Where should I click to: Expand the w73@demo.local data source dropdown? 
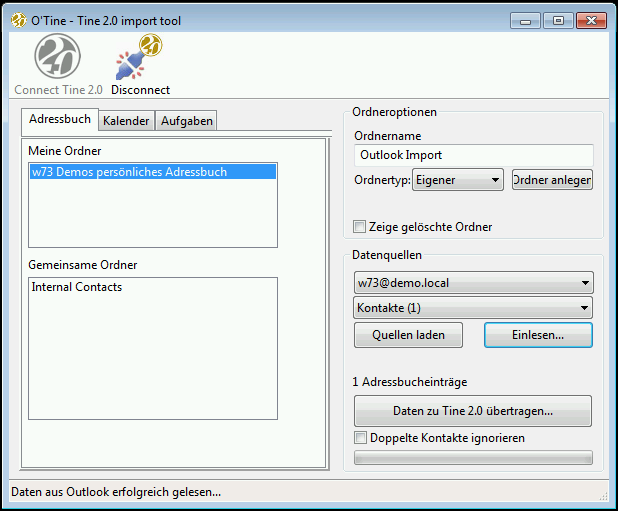[x=473, y=283]
